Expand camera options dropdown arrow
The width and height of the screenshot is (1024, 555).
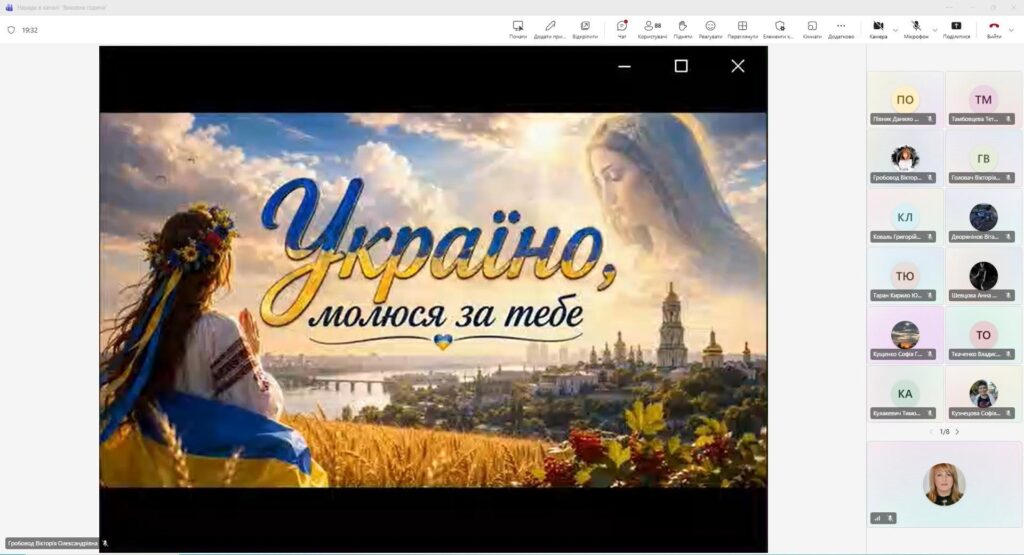(x=895, y=30)
